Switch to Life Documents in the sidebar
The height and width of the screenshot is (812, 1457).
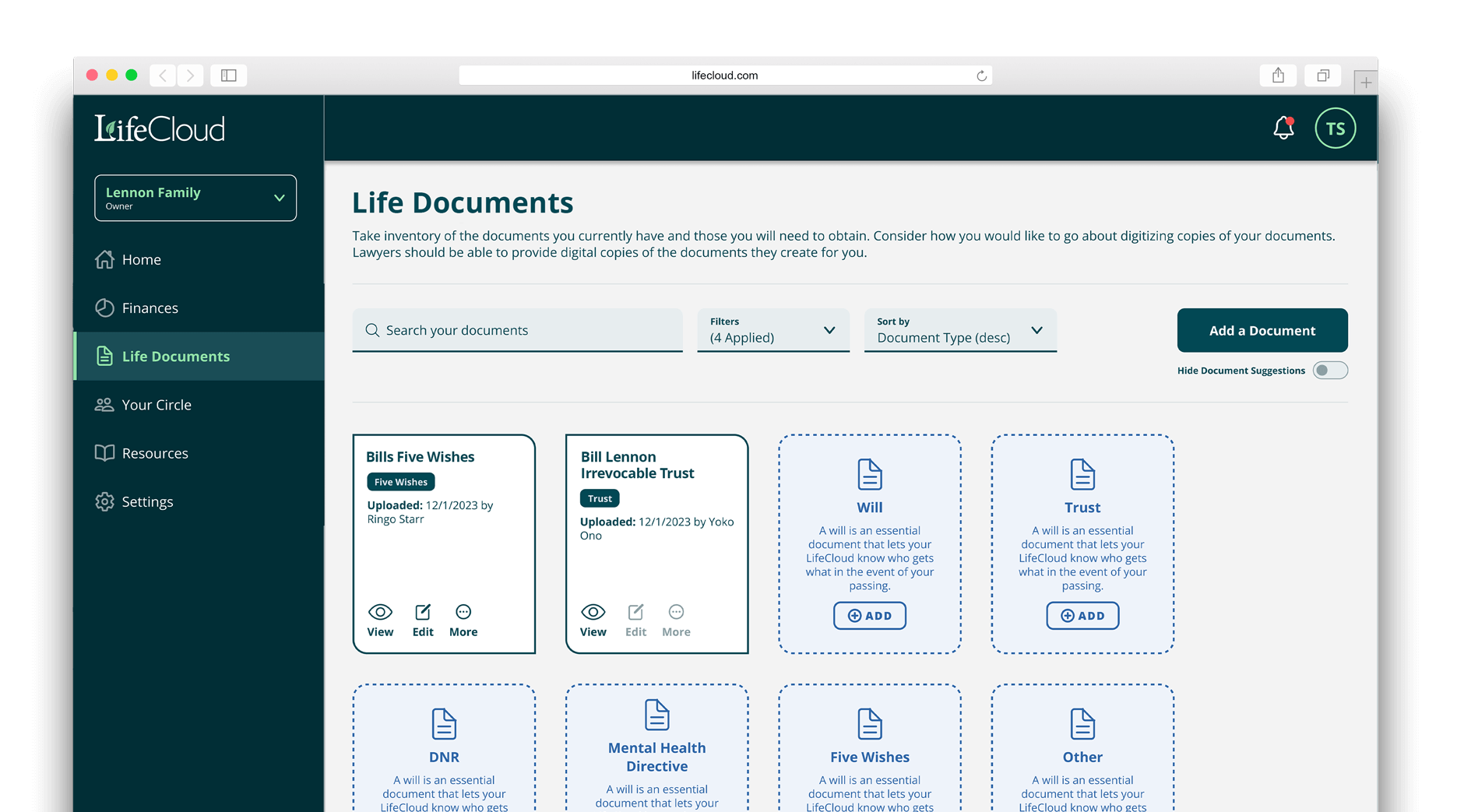176,356
